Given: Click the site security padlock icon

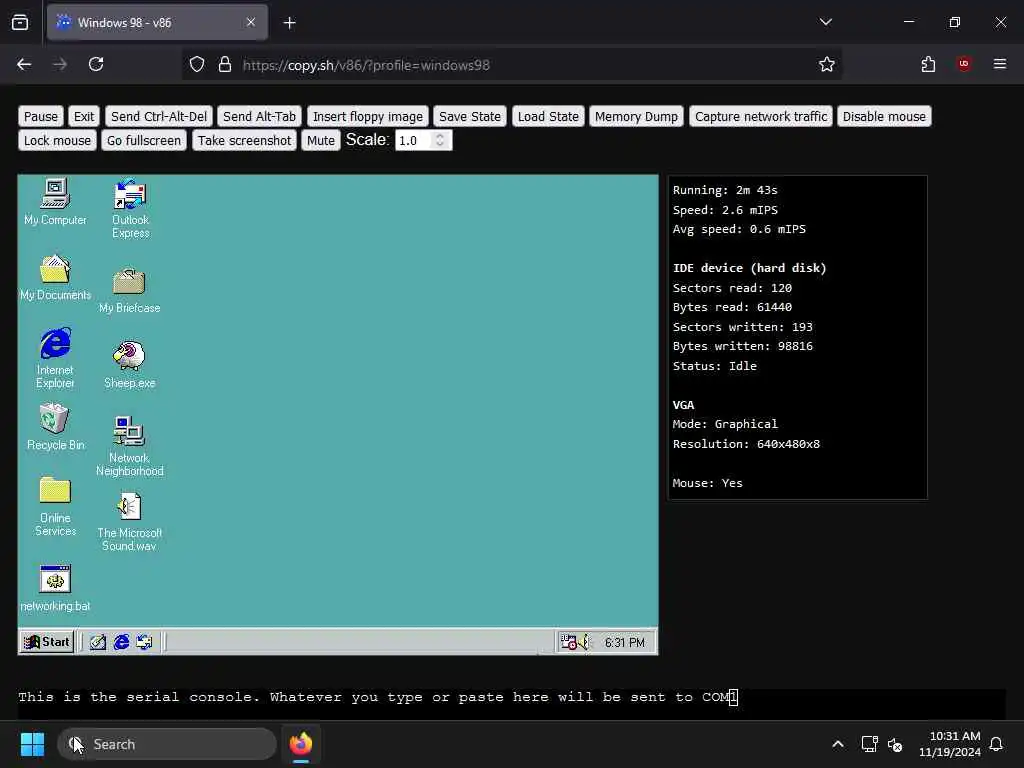Looking at the screenshot, I should (x=225, y=65).
